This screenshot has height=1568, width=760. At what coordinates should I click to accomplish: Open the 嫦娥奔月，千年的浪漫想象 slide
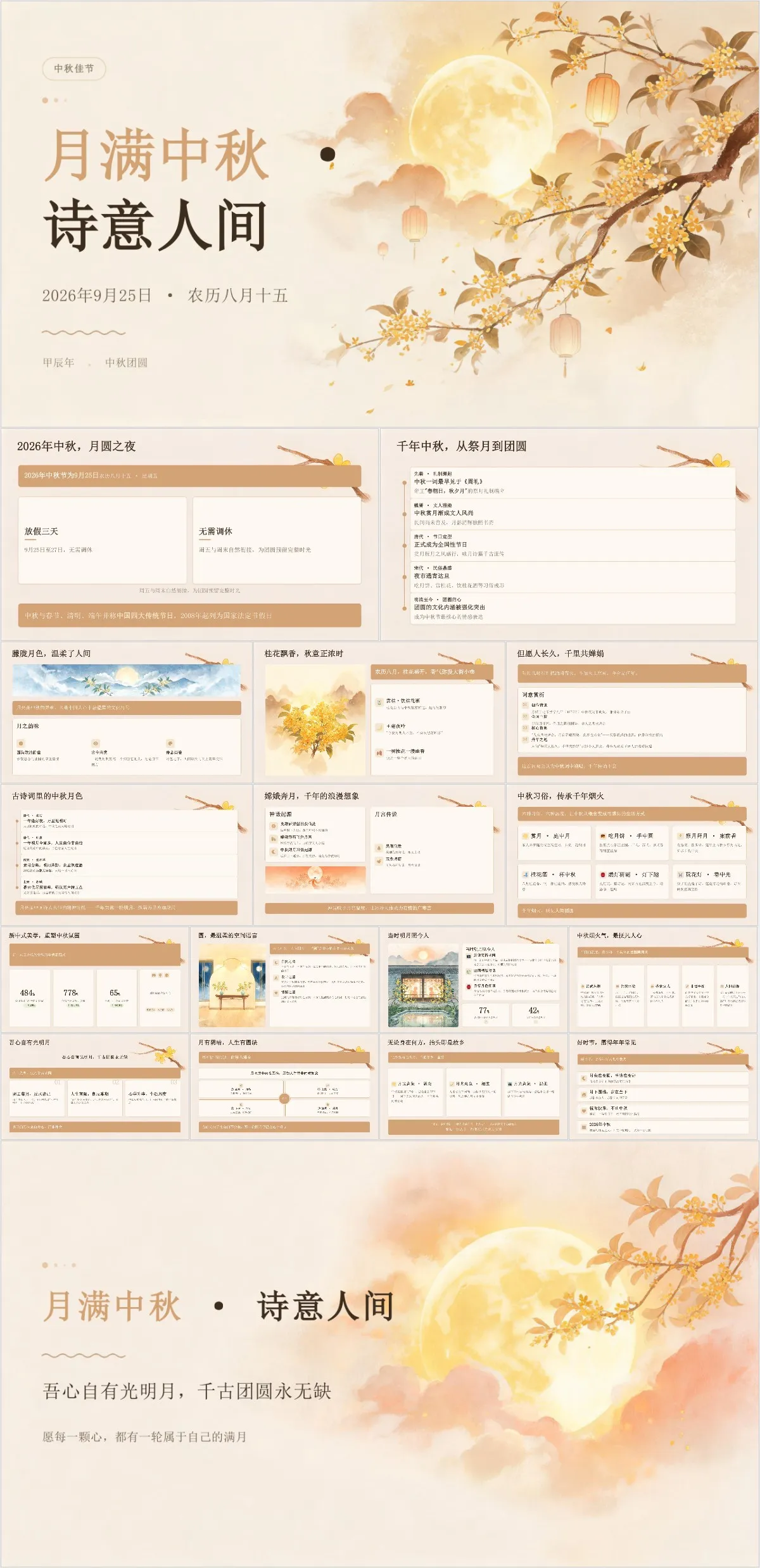point(379,855)
